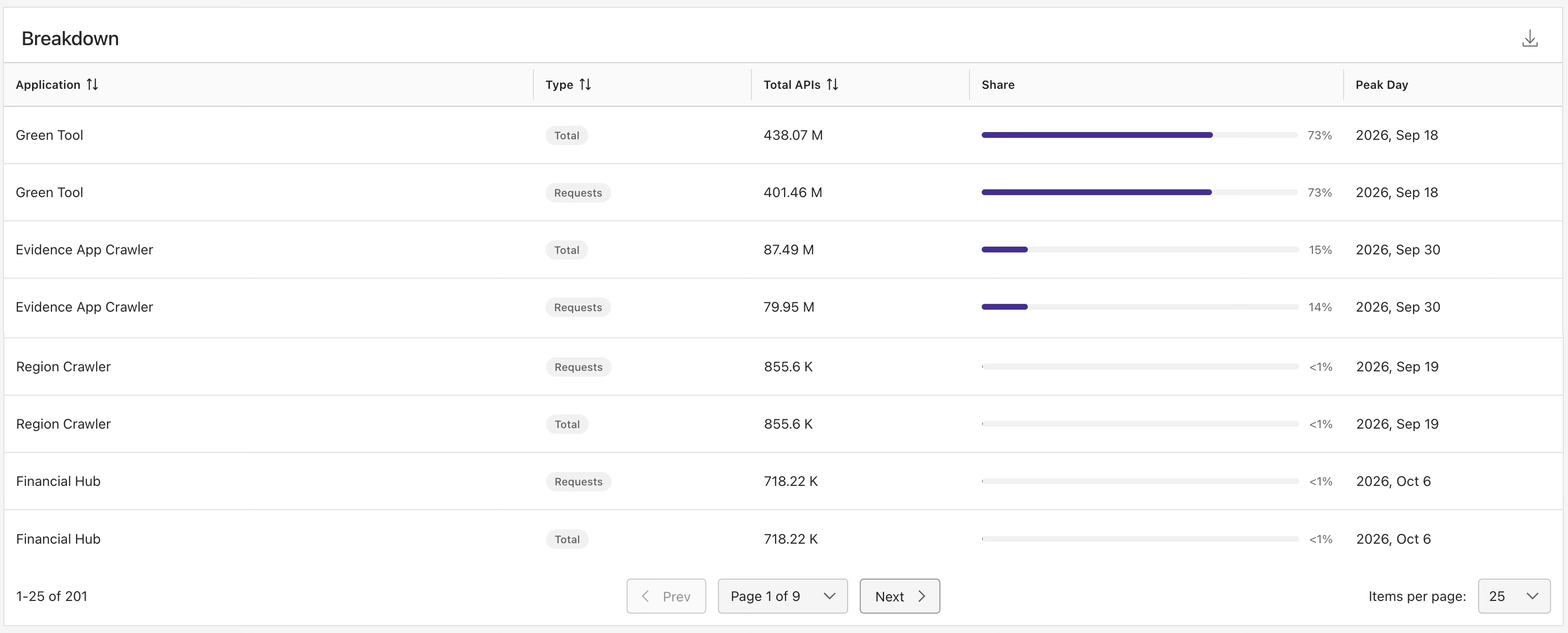Click the Peak Day column header
Image resolution: width=1568 pixels, height=633 pixels.
[x=1381, y=84]
